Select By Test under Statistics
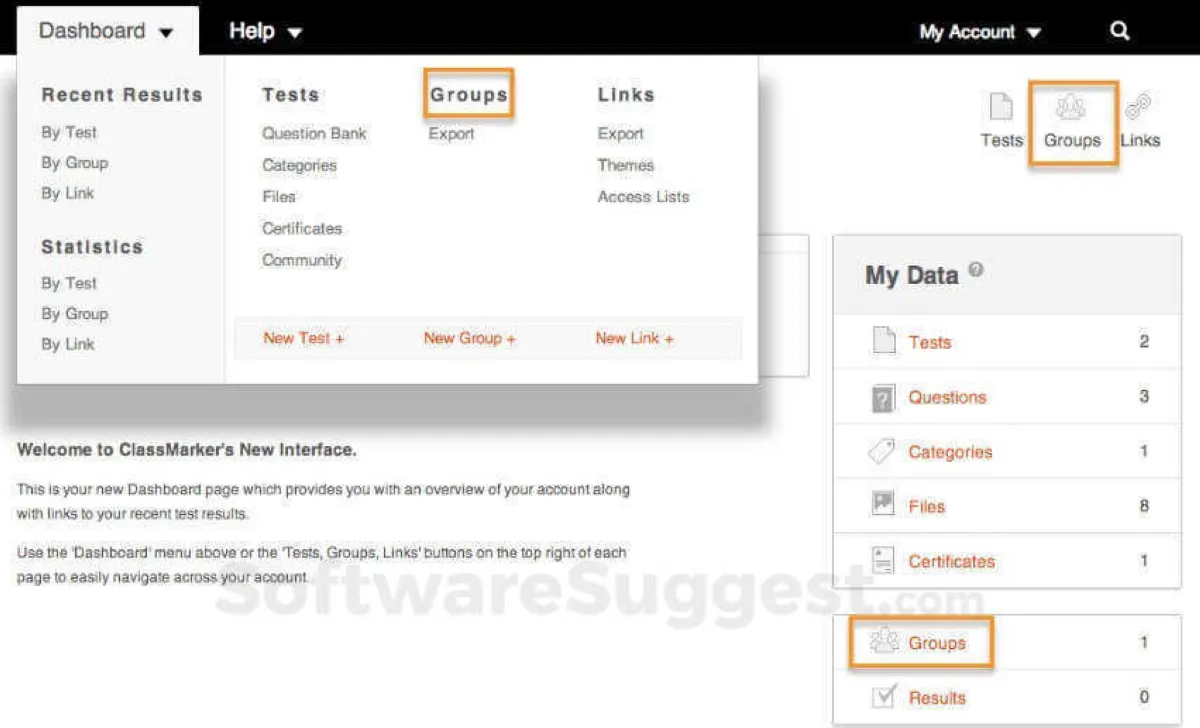Screen dimensions: 1200x728 pyautogui.click(x=69, y=283)
